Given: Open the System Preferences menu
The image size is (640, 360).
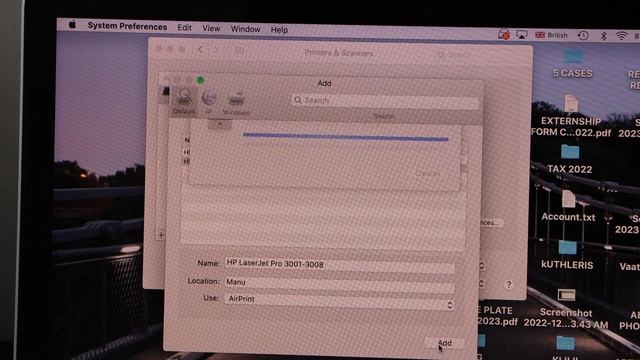Looking at the screenshot, I should (x=127, y=26).
